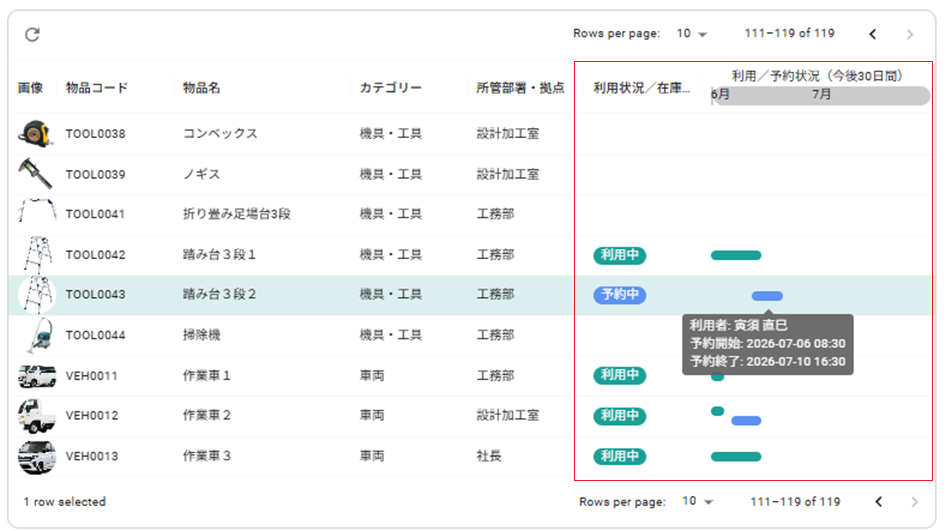Open thumbnail of VEH0013 van

coord(37,457)
